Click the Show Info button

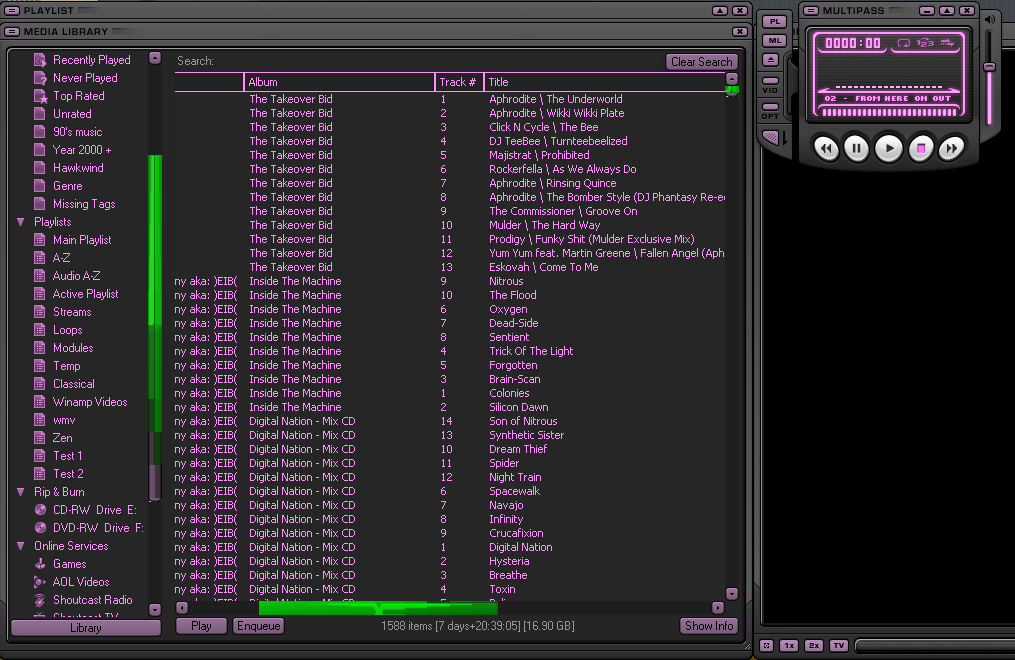click(x=709, y=626)
